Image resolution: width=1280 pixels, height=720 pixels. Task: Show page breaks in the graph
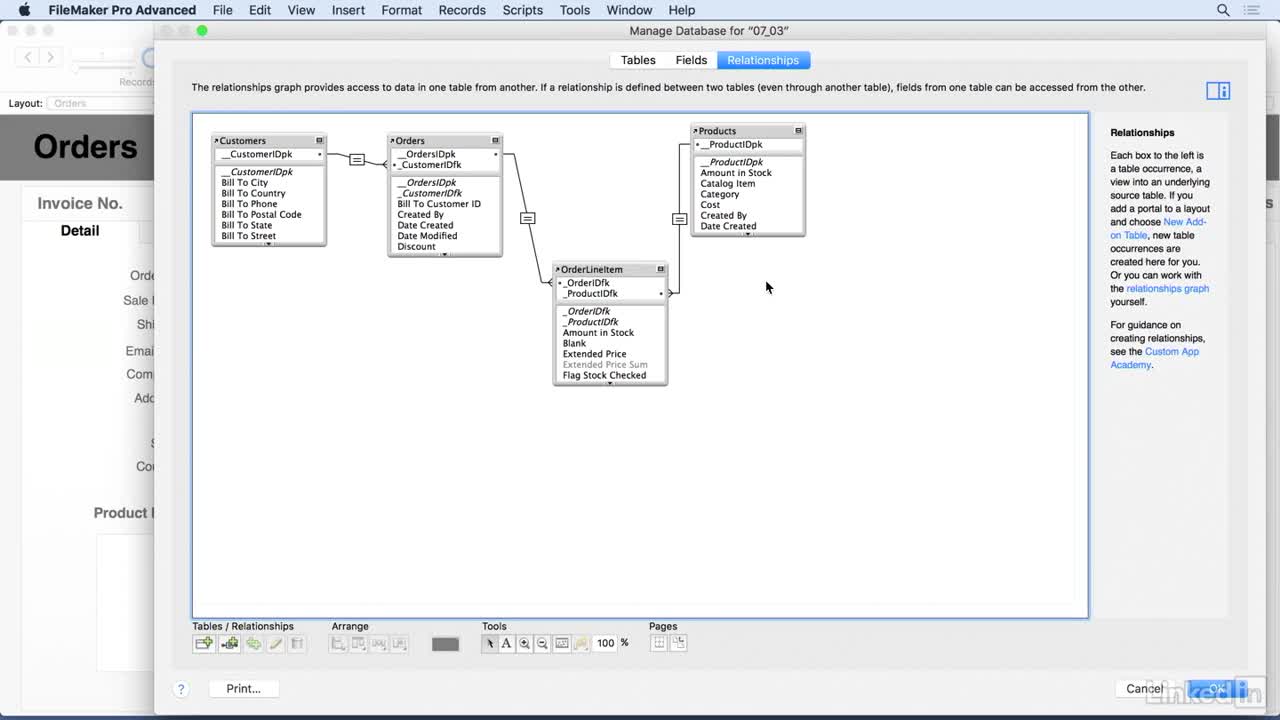[659, 643]
